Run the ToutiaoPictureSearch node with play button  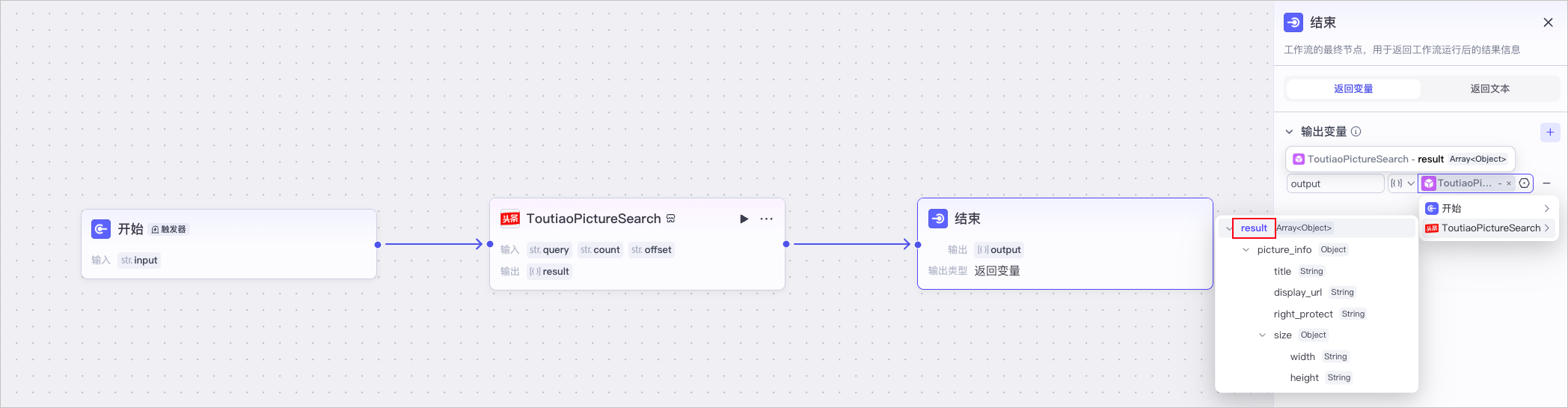click(x=744, y=219)
